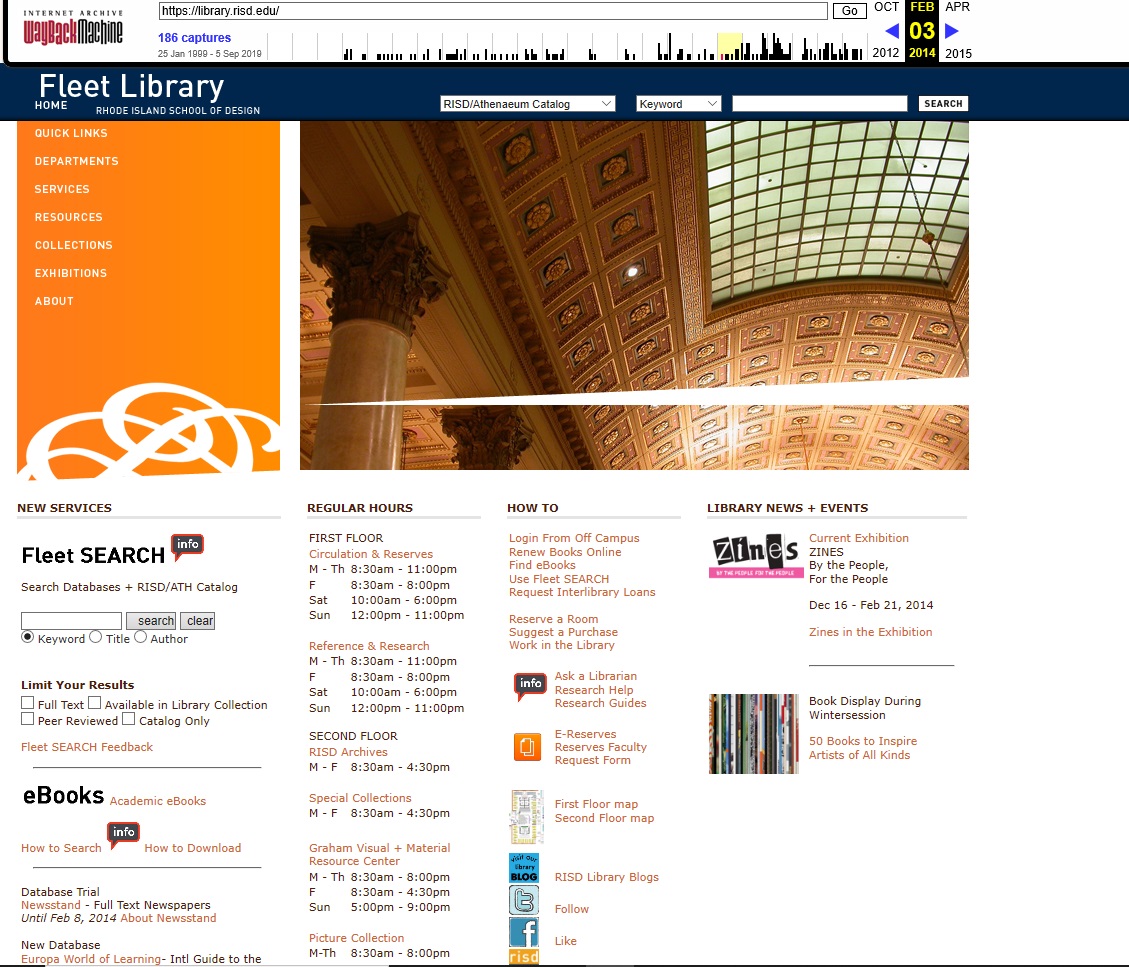Open the Fleet SEARCH info bubble icon
This screenshot has height=967, width=1129.
(187, 545)
